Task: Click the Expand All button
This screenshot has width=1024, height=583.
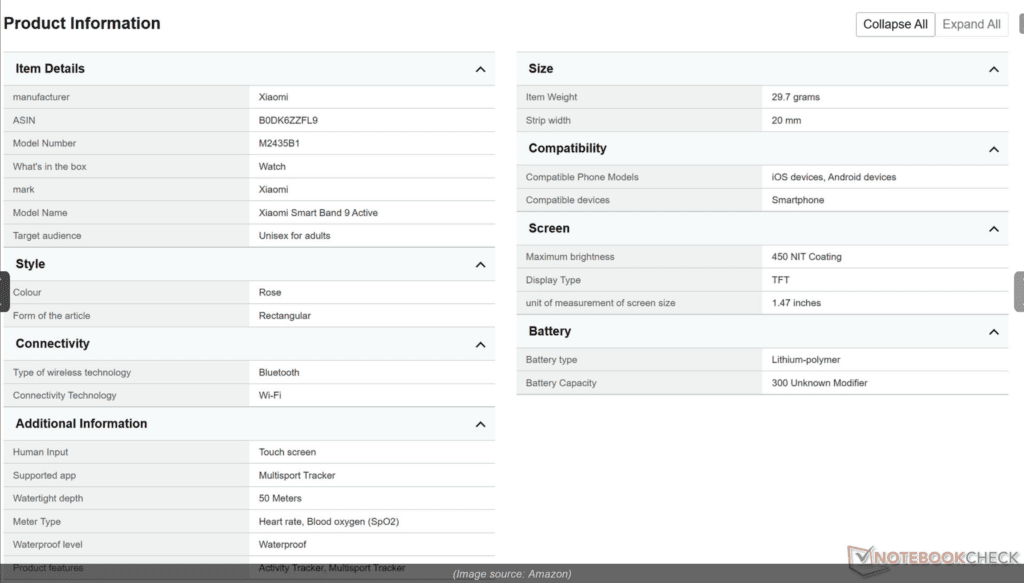Action: 971,24
